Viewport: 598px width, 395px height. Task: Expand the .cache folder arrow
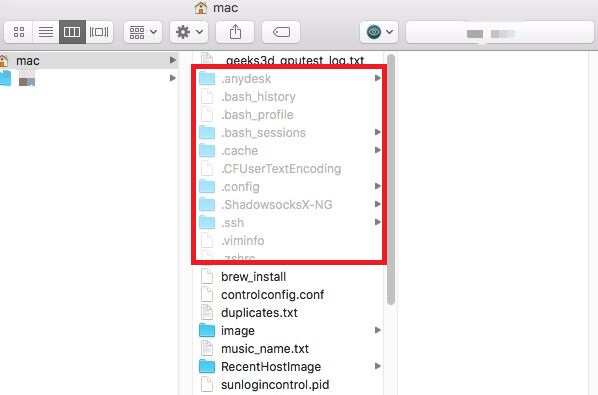pos(378,150)
